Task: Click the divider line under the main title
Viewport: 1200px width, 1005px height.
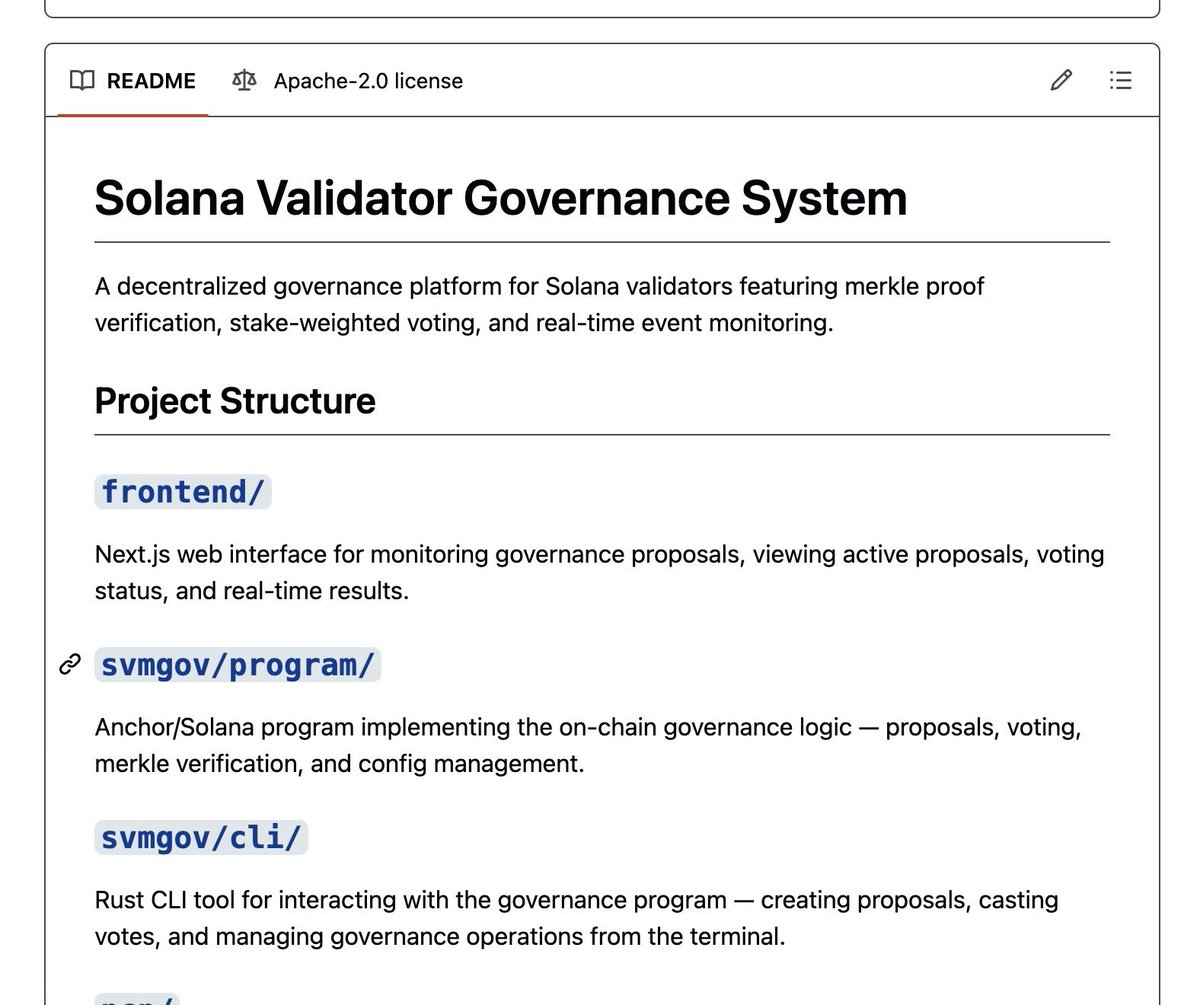Action: (602, 242)
